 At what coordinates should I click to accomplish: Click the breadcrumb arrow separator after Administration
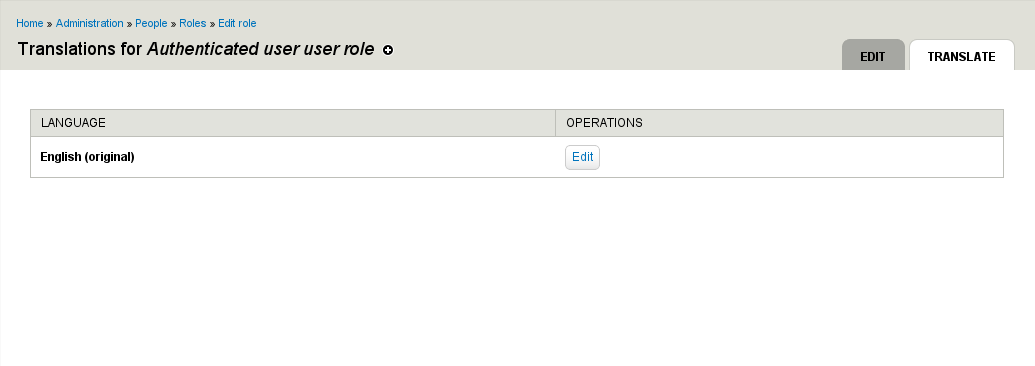click(129, 24)
